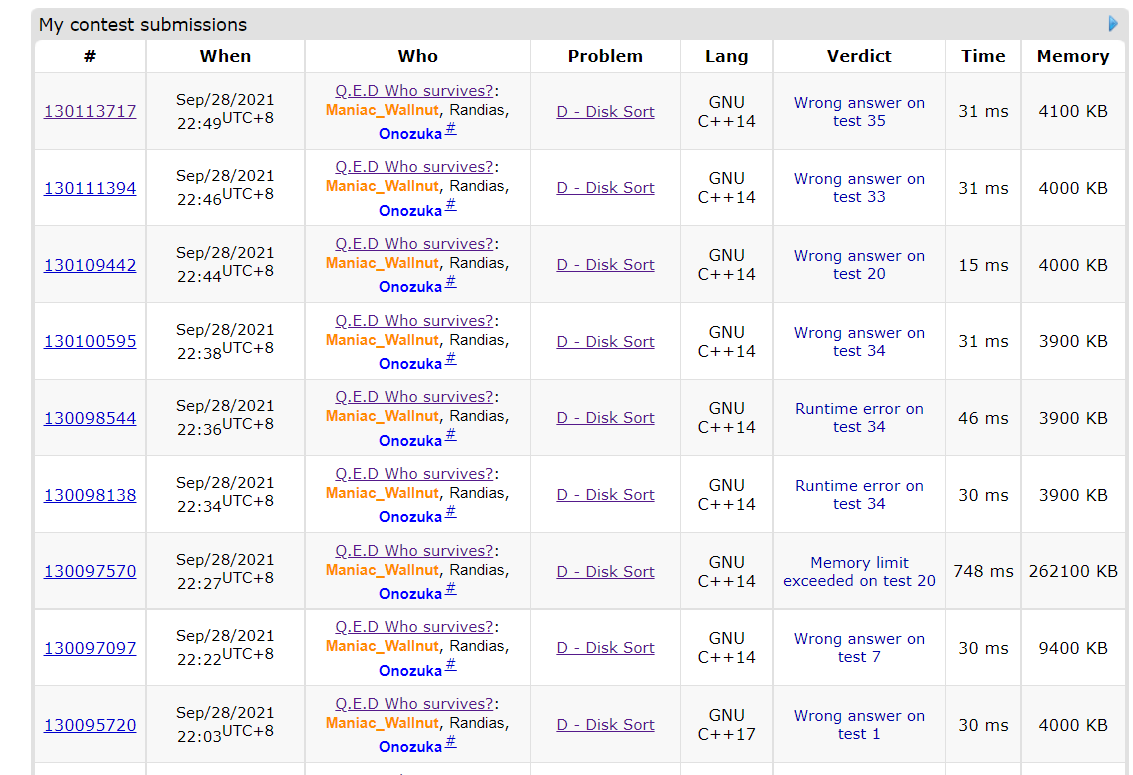This screenshot has height=775, width=1133.
Task: View submission 130097570 details
Action: pos(90,572)
